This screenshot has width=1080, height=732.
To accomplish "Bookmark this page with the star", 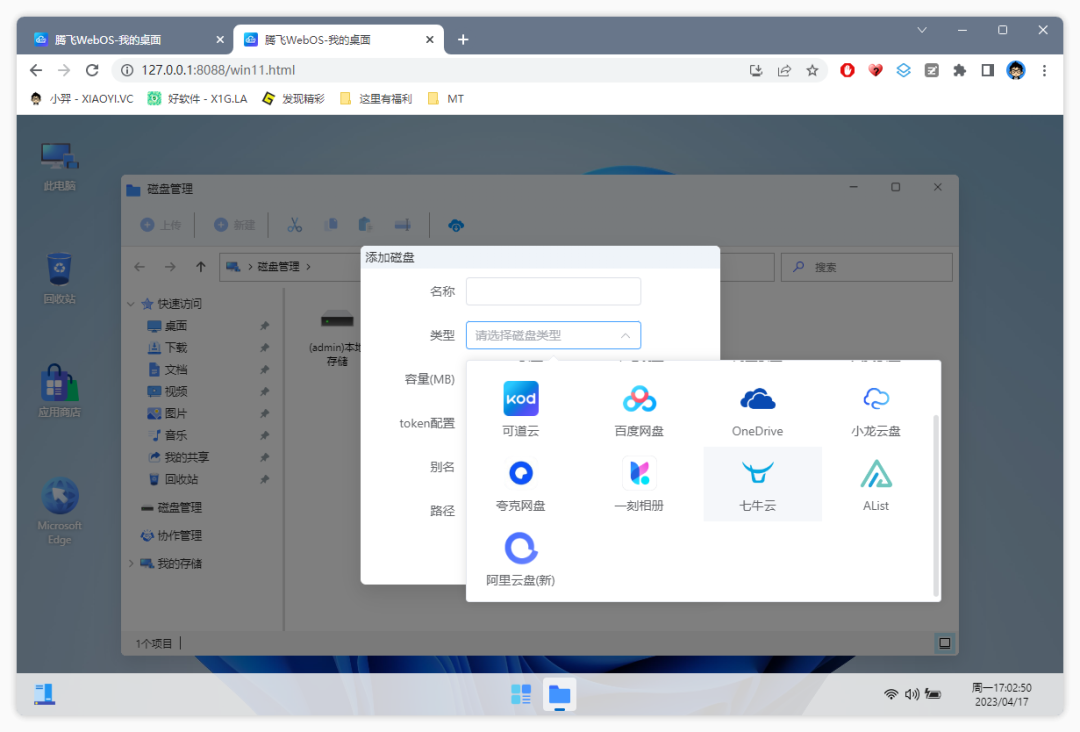I will (813, 70).
